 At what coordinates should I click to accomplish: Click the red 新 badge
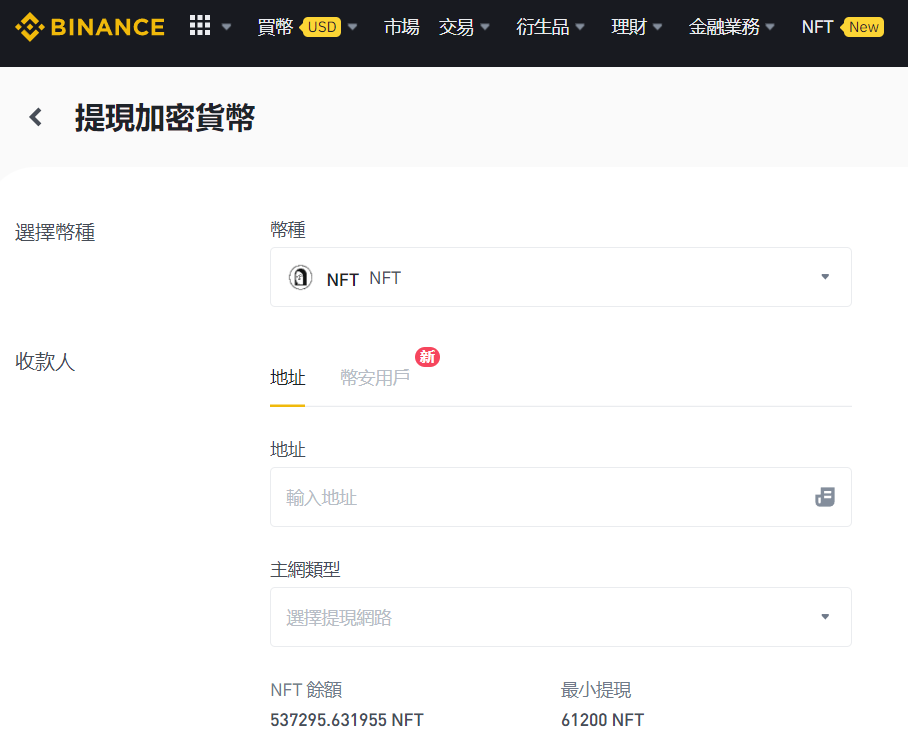click(x=427, y=357)
